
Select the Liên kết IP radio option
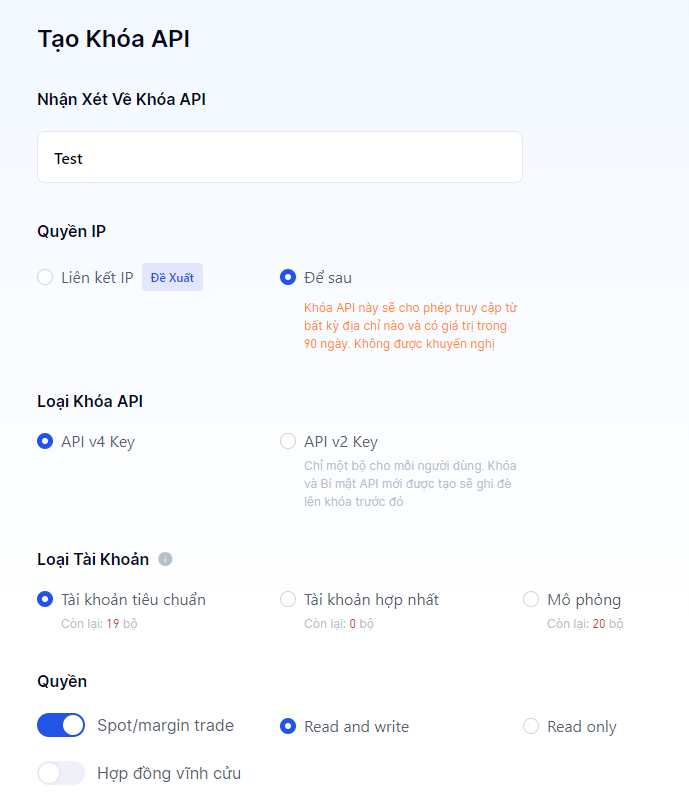point(45,277)
